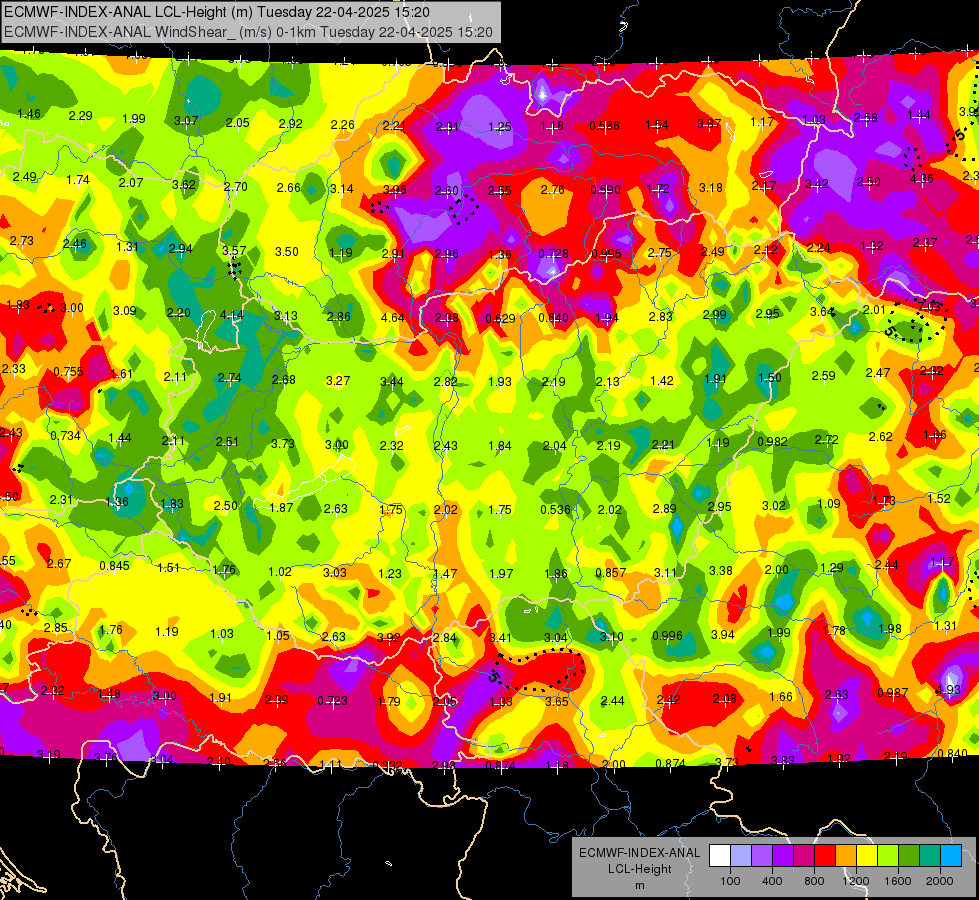Click the legend title ECMWF-INDEX-ANAL
Screen dimensions: 979x900
click(x=639, y=853)
